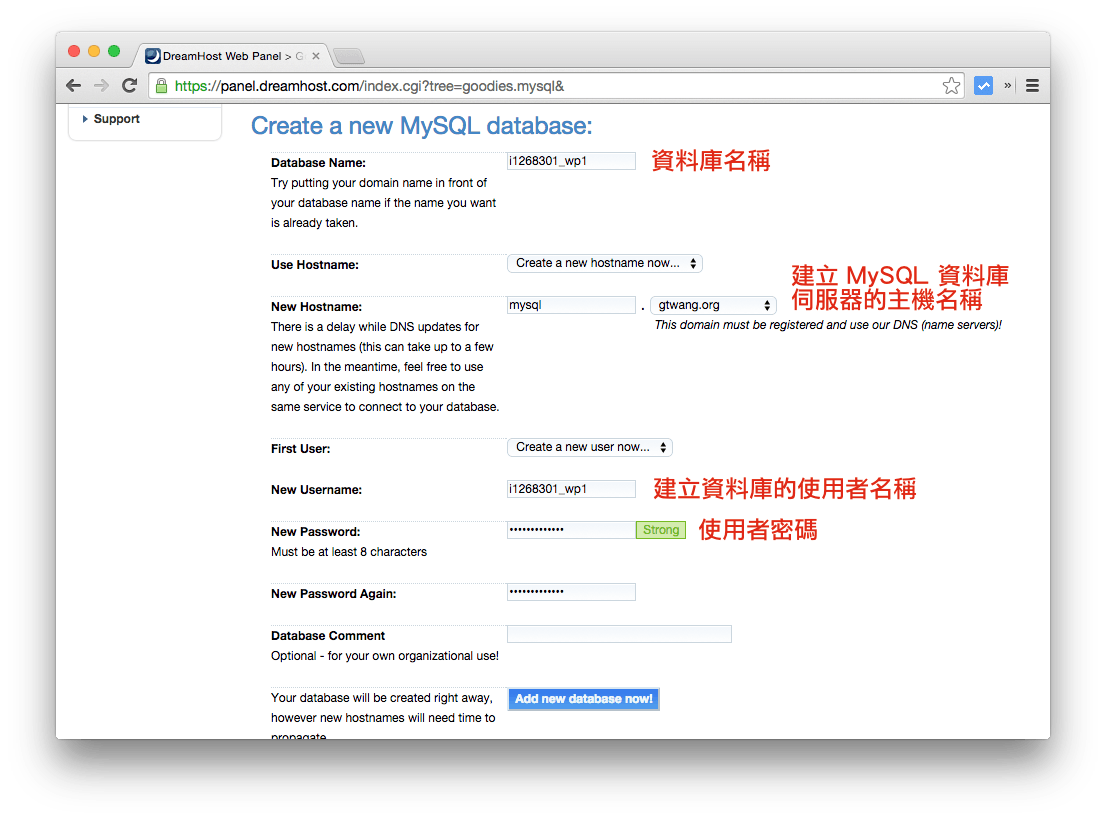Click the Create a new MySQL database heading
This screenshot has height=819, width=1106.
pyautogui.click(x=420, y=125)
